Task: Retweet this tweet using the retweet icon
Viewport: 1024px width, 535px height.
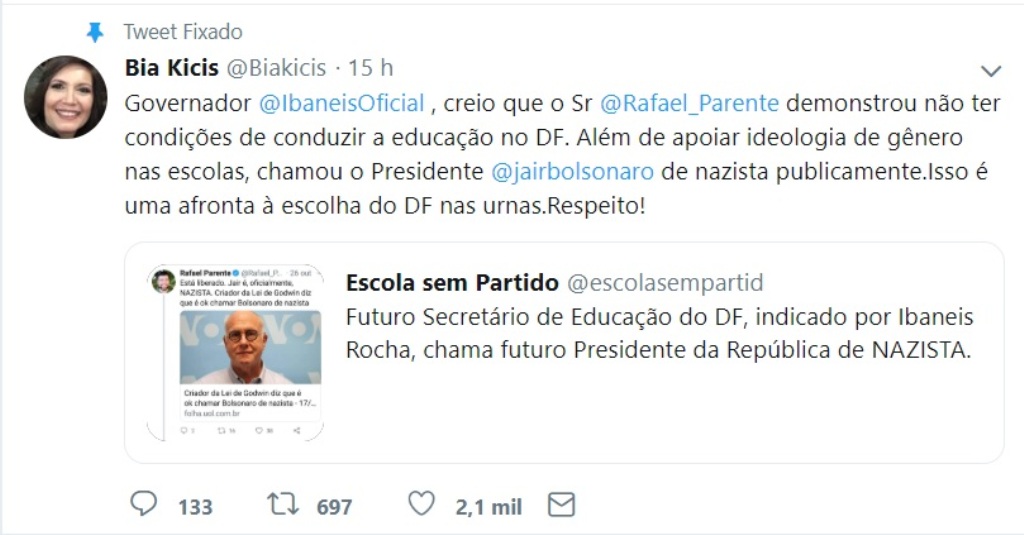Action: coord(283,504)
